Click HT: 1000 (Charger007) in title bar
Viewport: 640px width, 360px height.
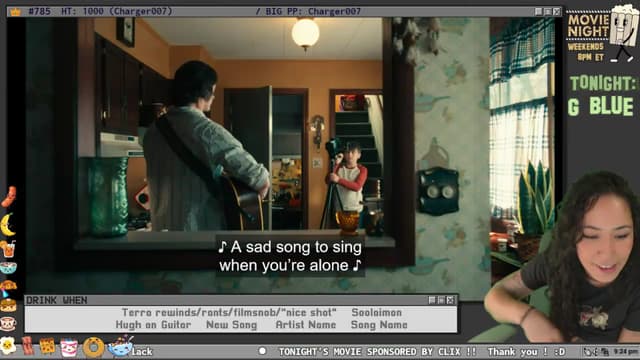[117, 11]
